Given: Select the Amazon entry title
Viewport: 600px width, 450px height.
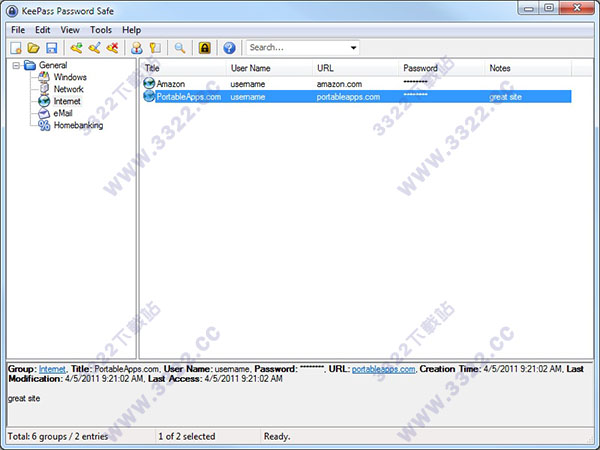Looking at the screenshot, I should 171,84.
